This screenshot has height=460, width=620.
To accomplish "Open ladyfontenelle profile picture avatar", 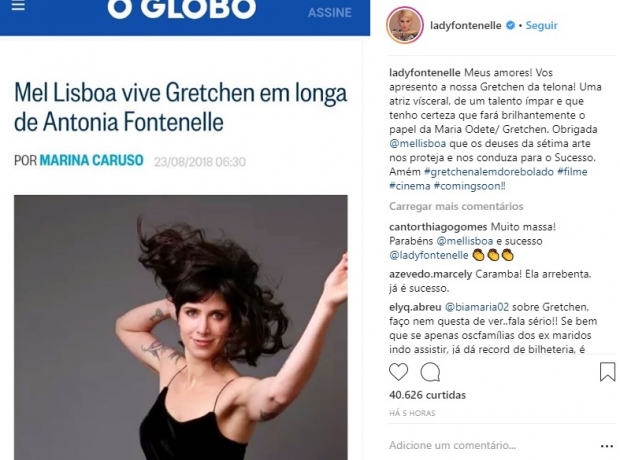I will pyautogui.click(x=405, y=25).
